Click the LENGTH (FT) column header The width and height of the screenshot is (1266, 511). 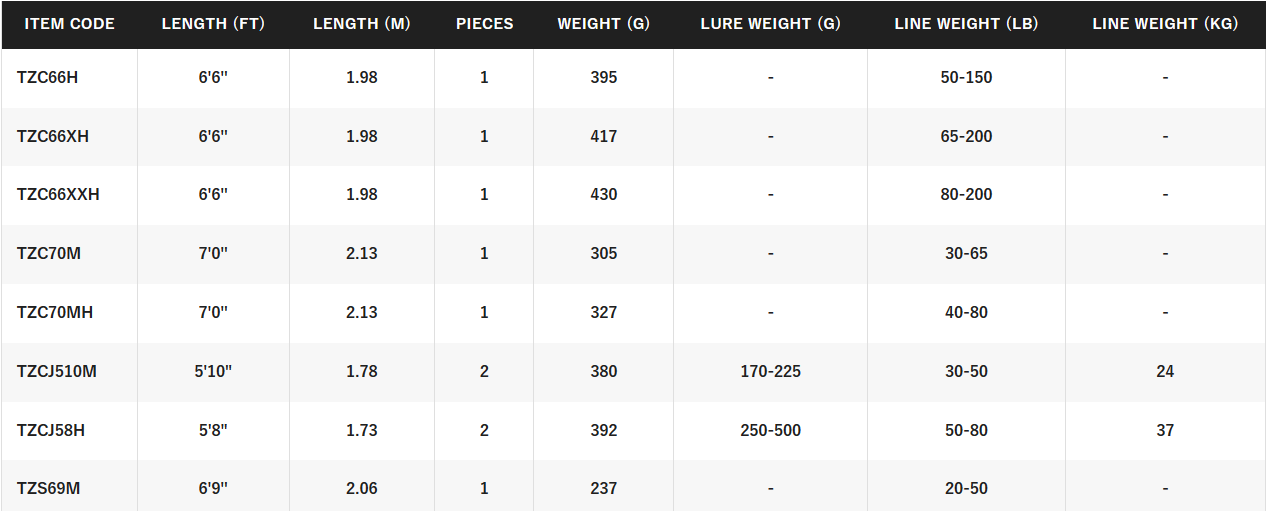[x=213, y=24]
